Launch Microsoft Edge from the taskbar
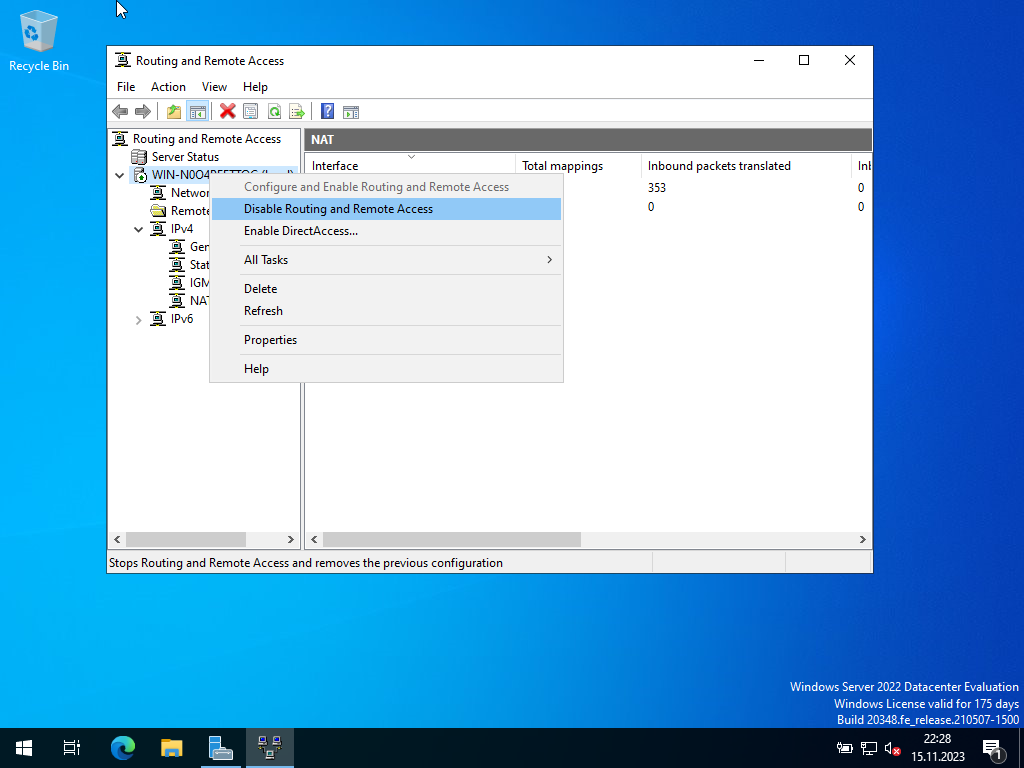Image resolution: width=1024 pixels, height=768 pixels. point(122,748)
